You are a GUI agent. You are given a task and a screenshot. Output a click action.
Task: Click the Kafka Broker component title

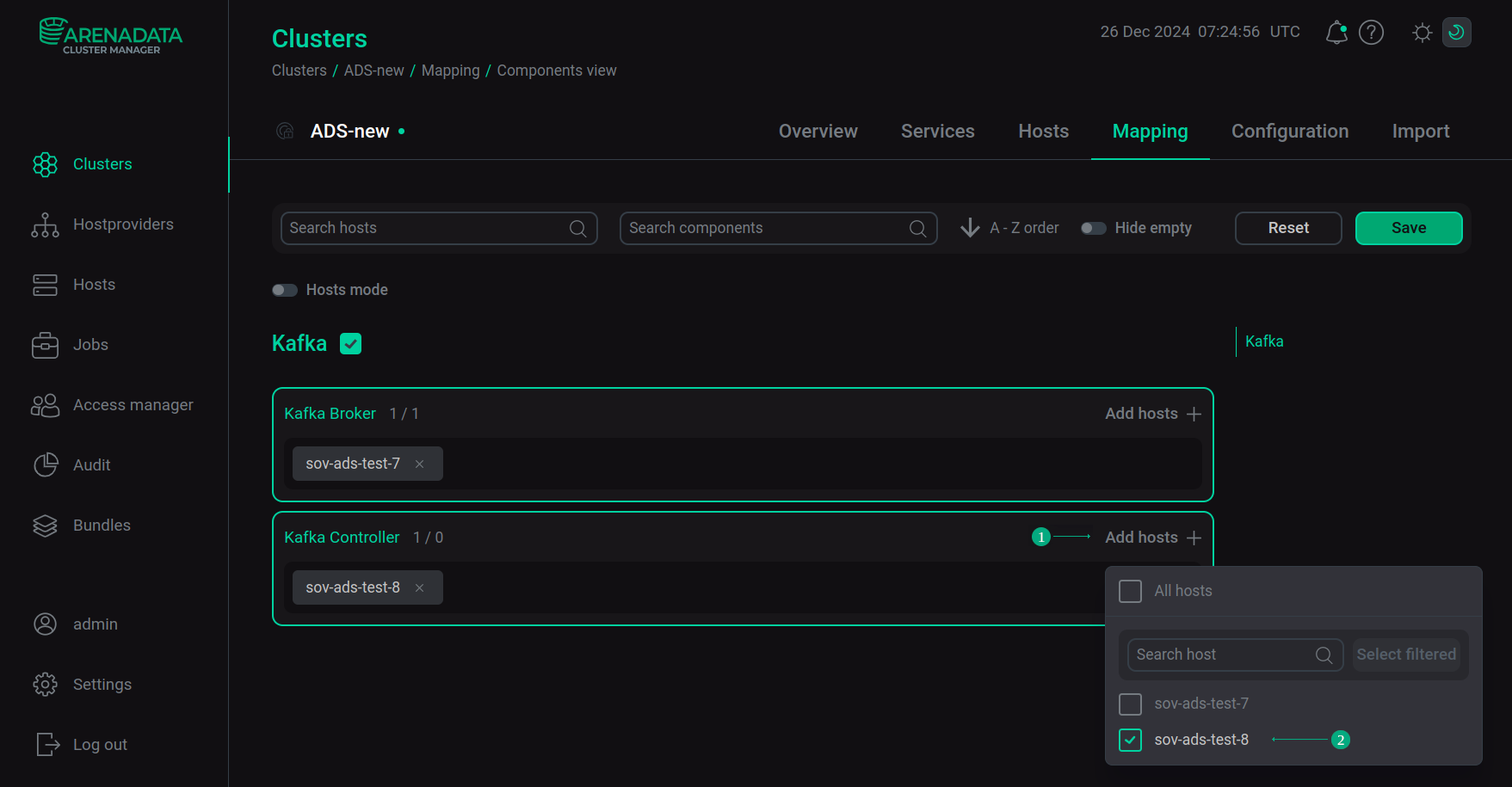(330, 414)
